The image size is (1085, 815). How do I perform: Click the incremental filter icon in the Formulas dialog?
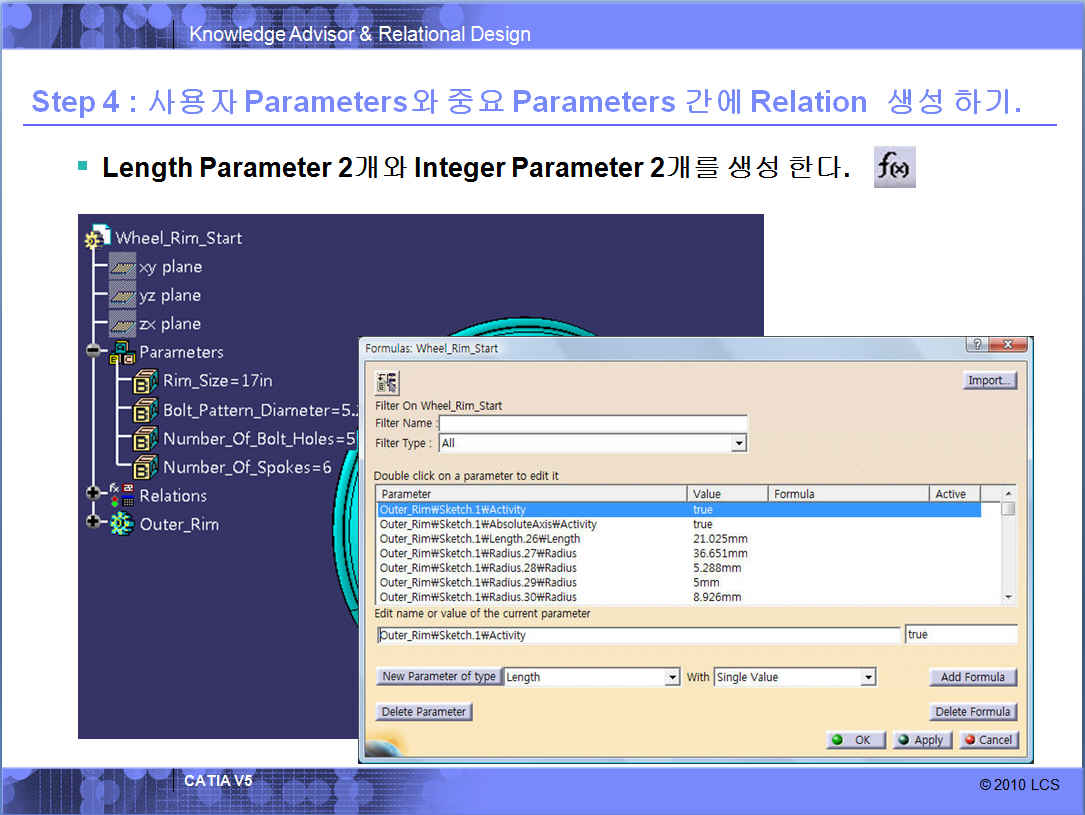pos(386,382)
